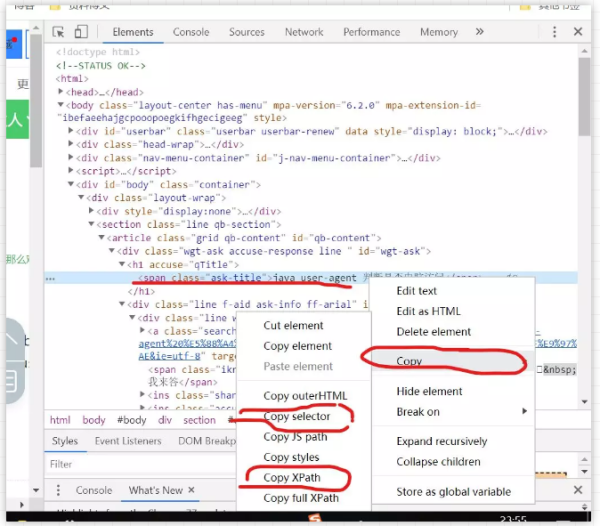Image resolution: width=600 pixels, height=526 pixels.
Task: Expand the nav-menu-container div node
Action: point(71,157)
